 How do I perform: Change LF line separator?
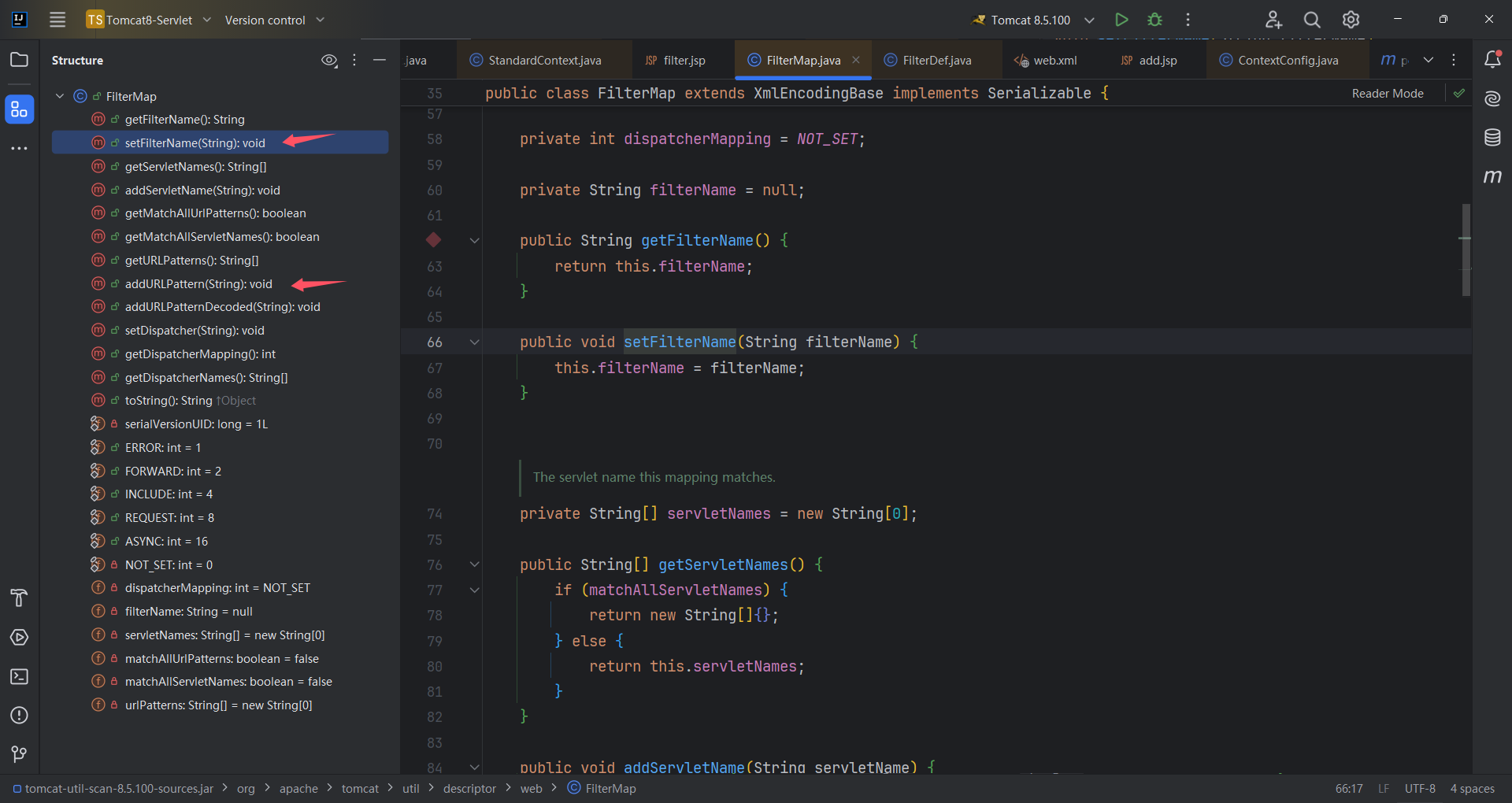(x=1384, y=788)
